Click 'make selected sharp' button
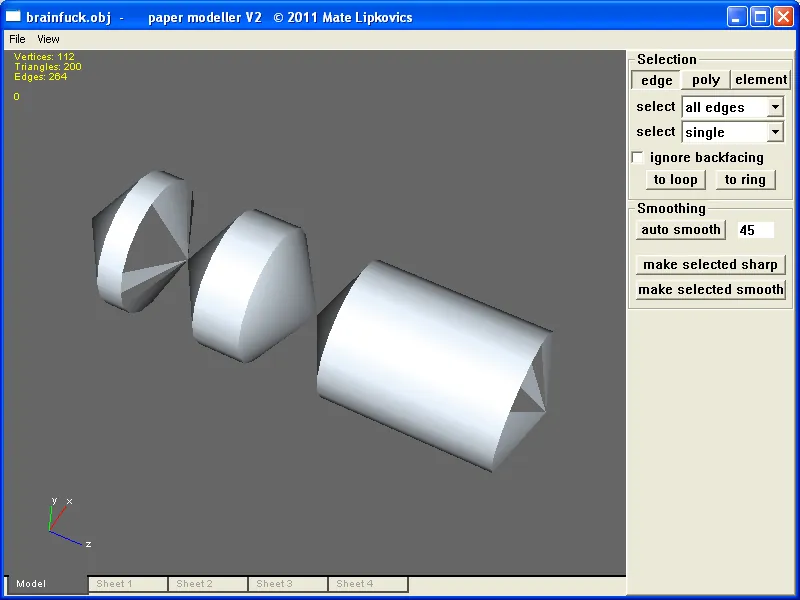Screen dimensions: 800x600 [x=710, y=264]
